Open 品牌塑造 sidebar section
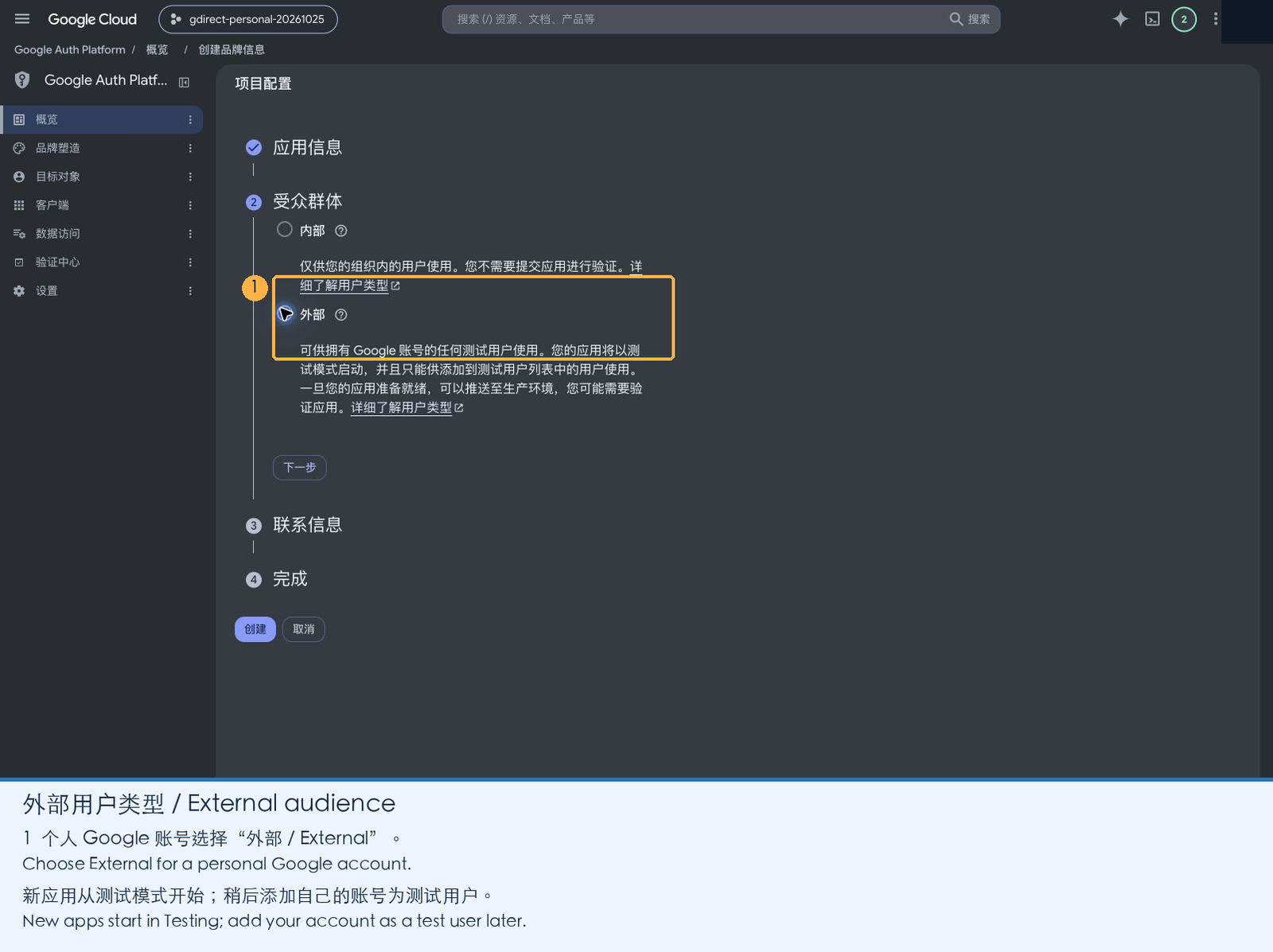Image resolution: width=1273 pixels, height=952 pixels. [102, 148]
